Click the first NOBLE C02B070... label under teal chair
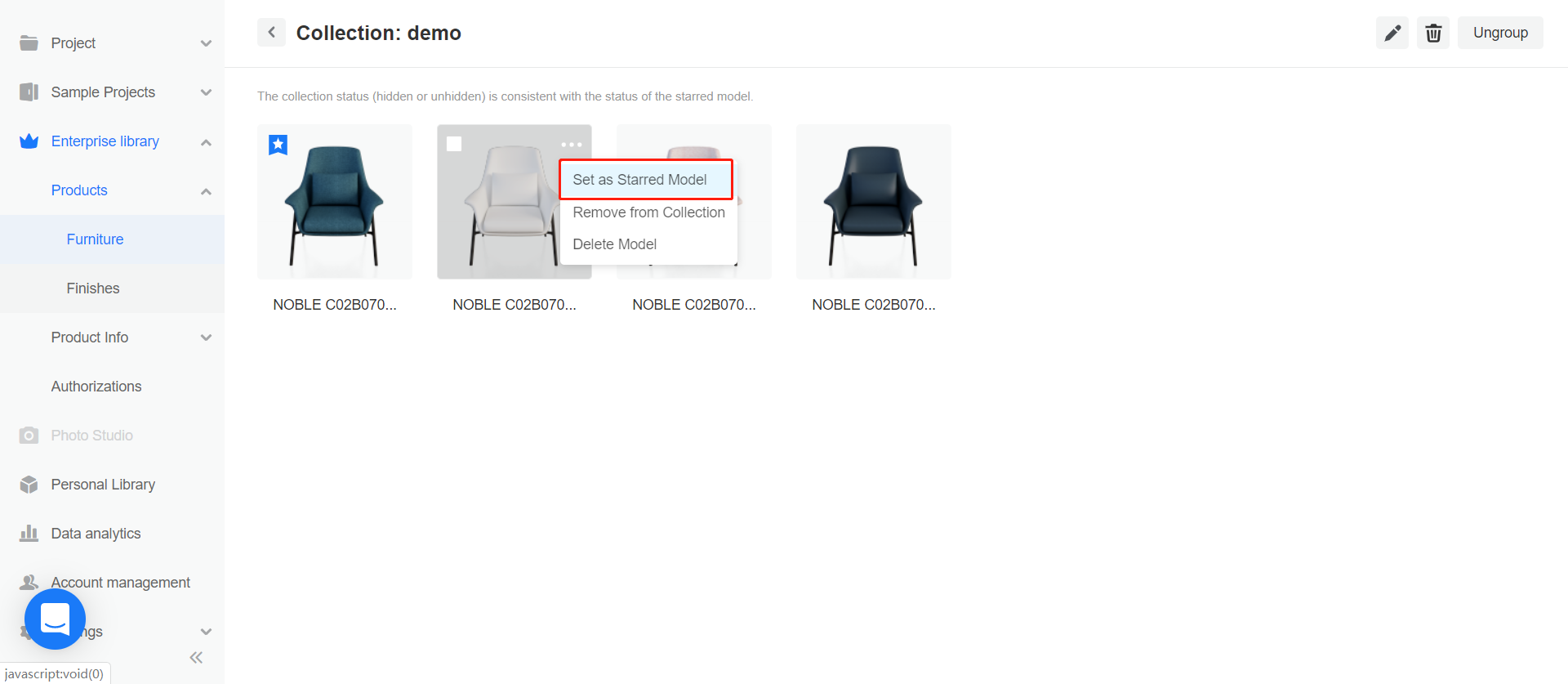This screenshot has height=684, width=1568. (x=335, y=305)
